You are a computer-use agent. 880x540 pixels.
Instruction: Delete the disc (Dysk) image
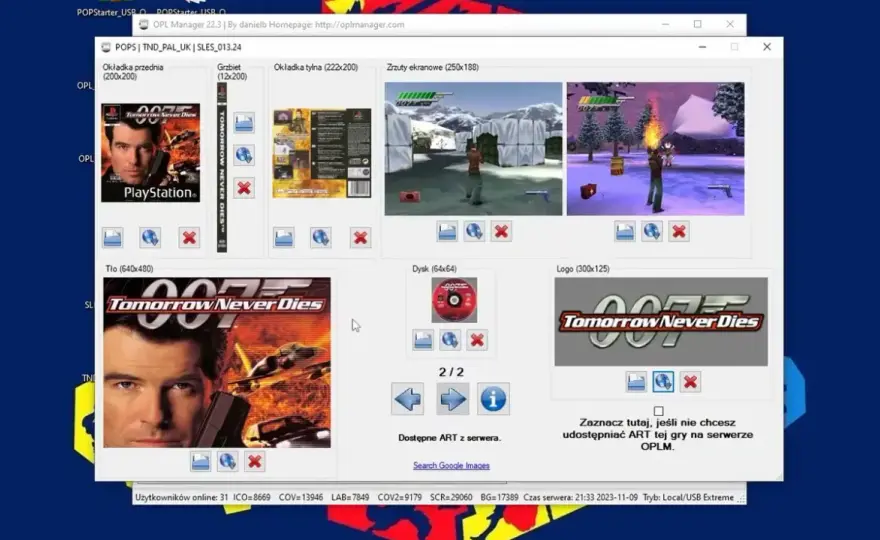click(476, 340)
